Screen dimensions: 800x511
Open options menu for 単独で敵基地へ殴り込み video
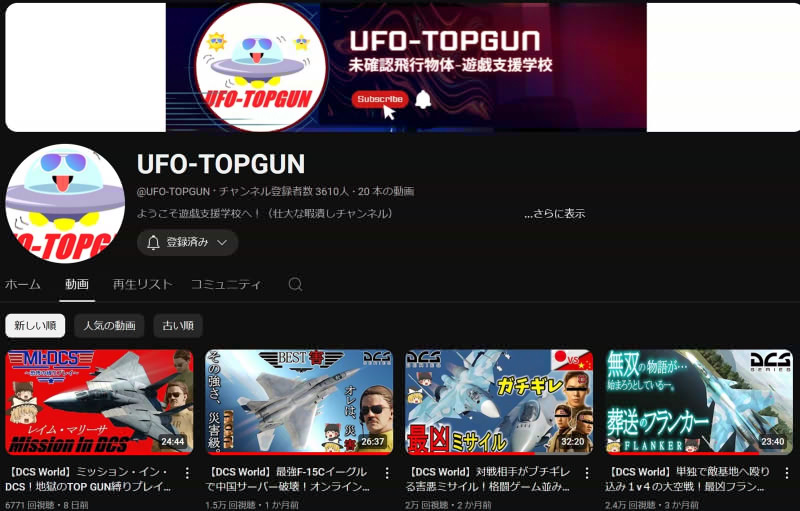pyautogui.click(x=787, y=473)
